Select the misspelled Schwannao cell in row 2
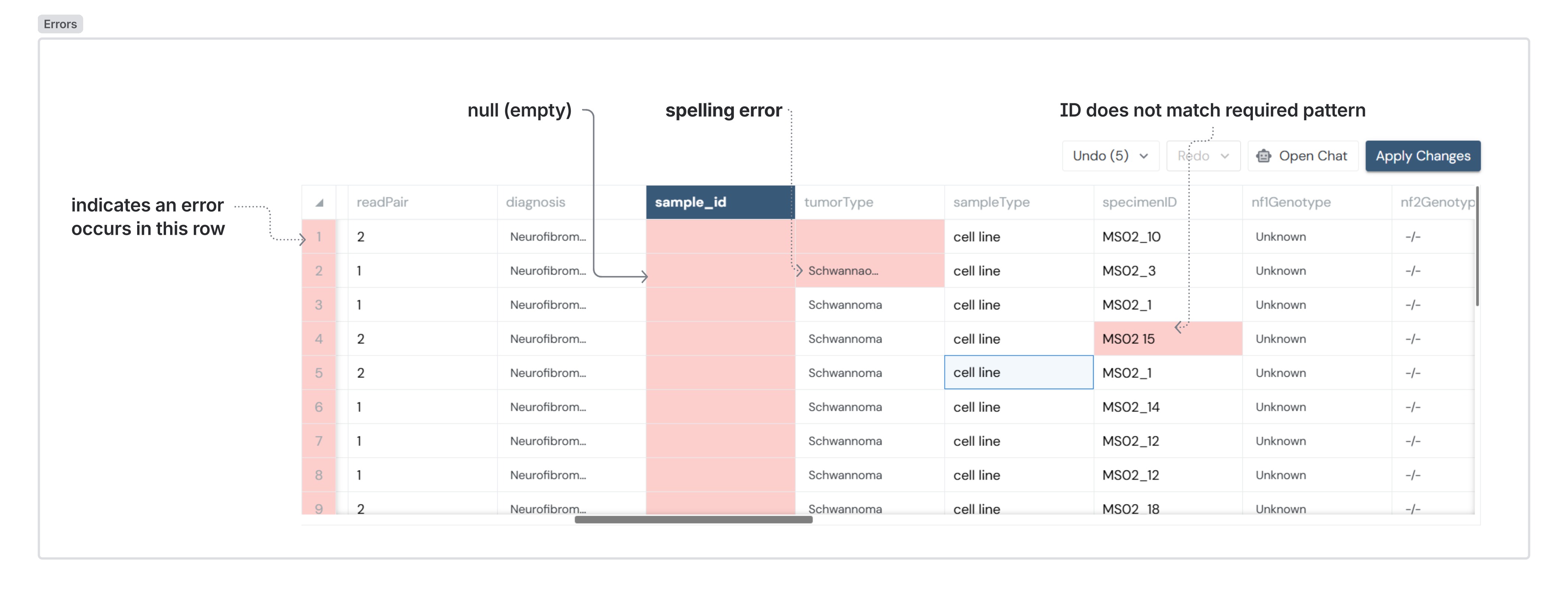 pos(846,271)
